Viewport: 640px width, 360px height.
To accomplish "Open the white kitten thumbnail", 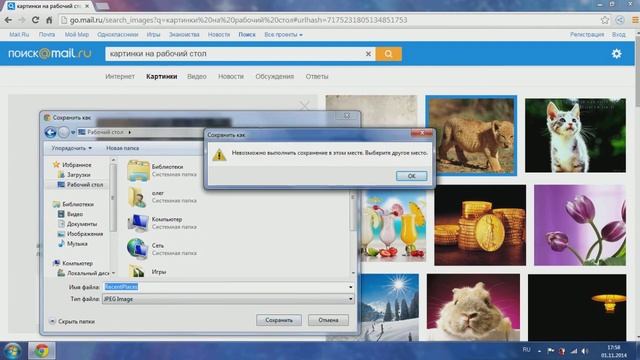I will point(575,135).
